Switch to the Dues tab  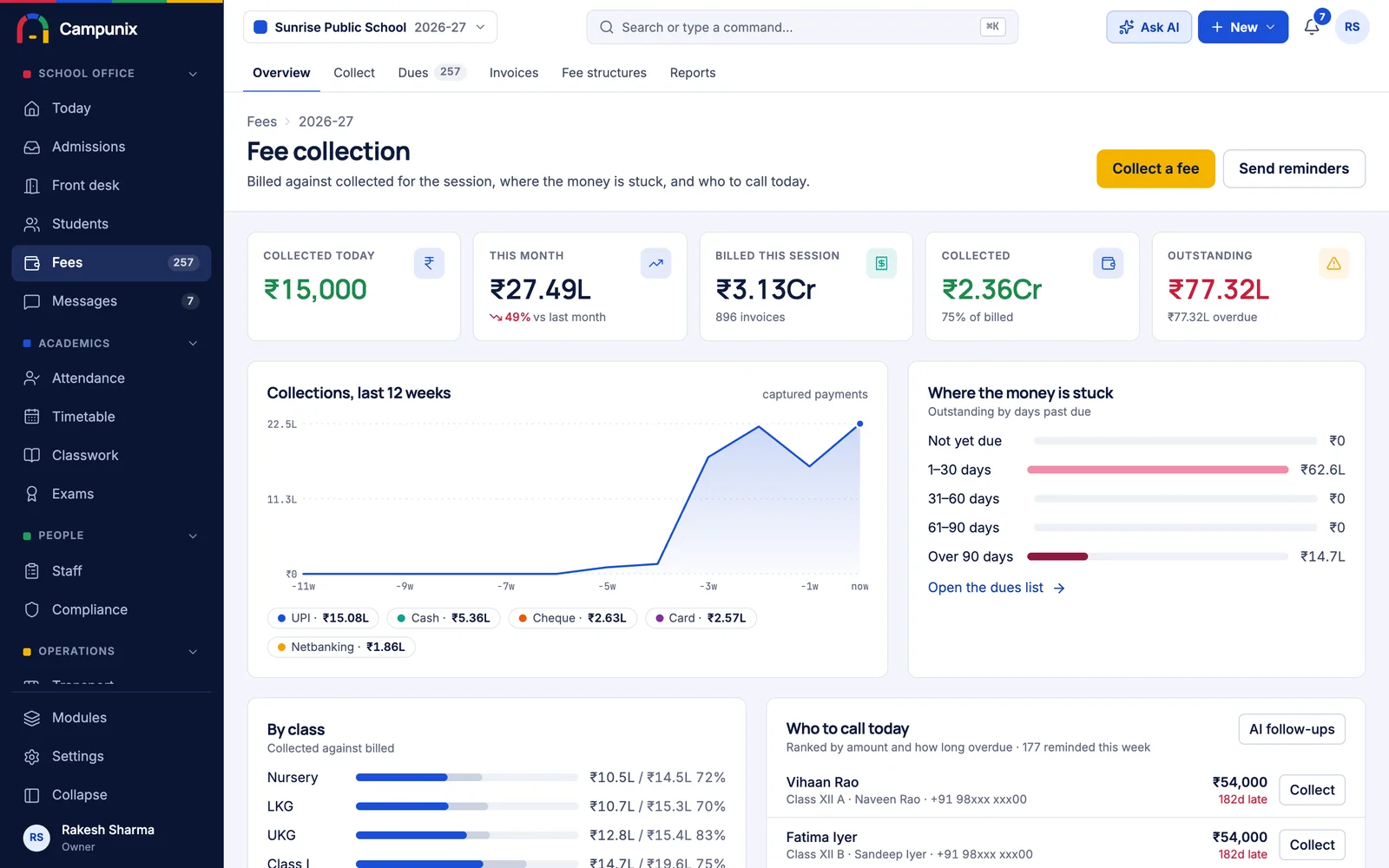point(431,73)
